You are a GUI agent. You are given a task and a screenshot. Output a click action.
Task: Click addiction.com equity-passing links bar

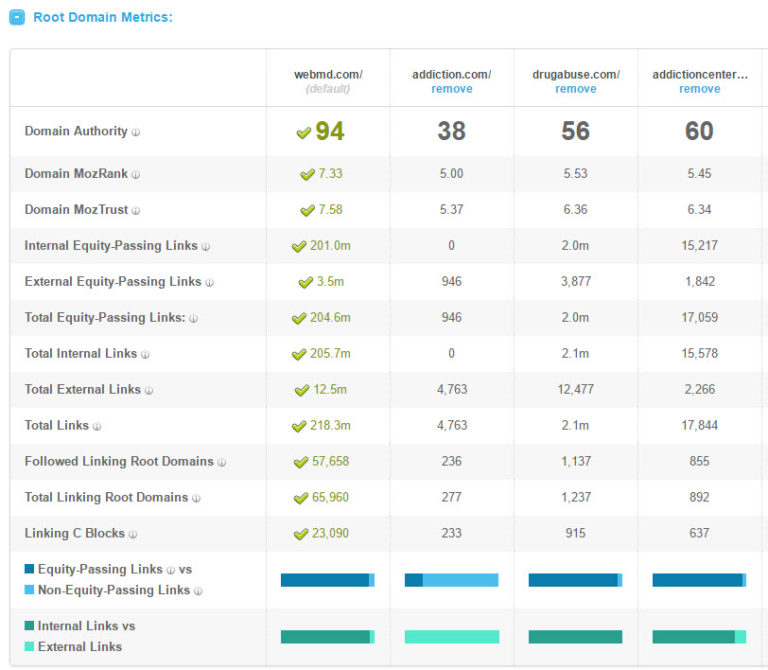click(452, 580)
